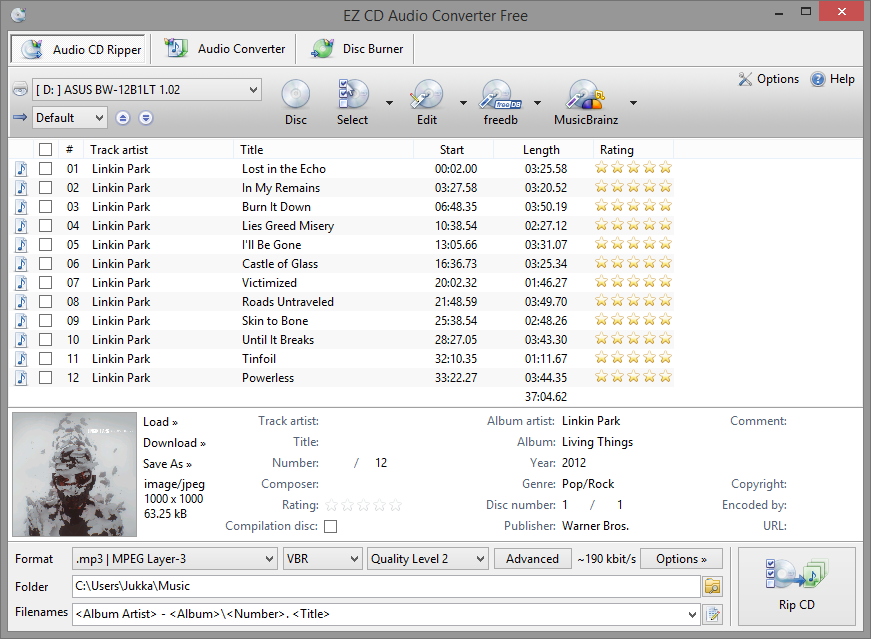Click Download » for cover art

(174, 443)
